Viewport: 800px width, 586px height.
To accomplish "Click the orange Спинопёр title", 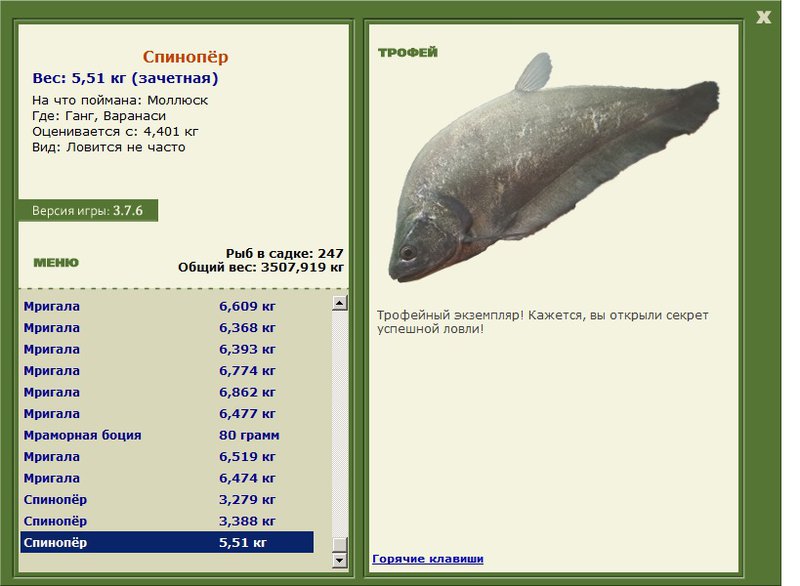I will pos(185,57).
